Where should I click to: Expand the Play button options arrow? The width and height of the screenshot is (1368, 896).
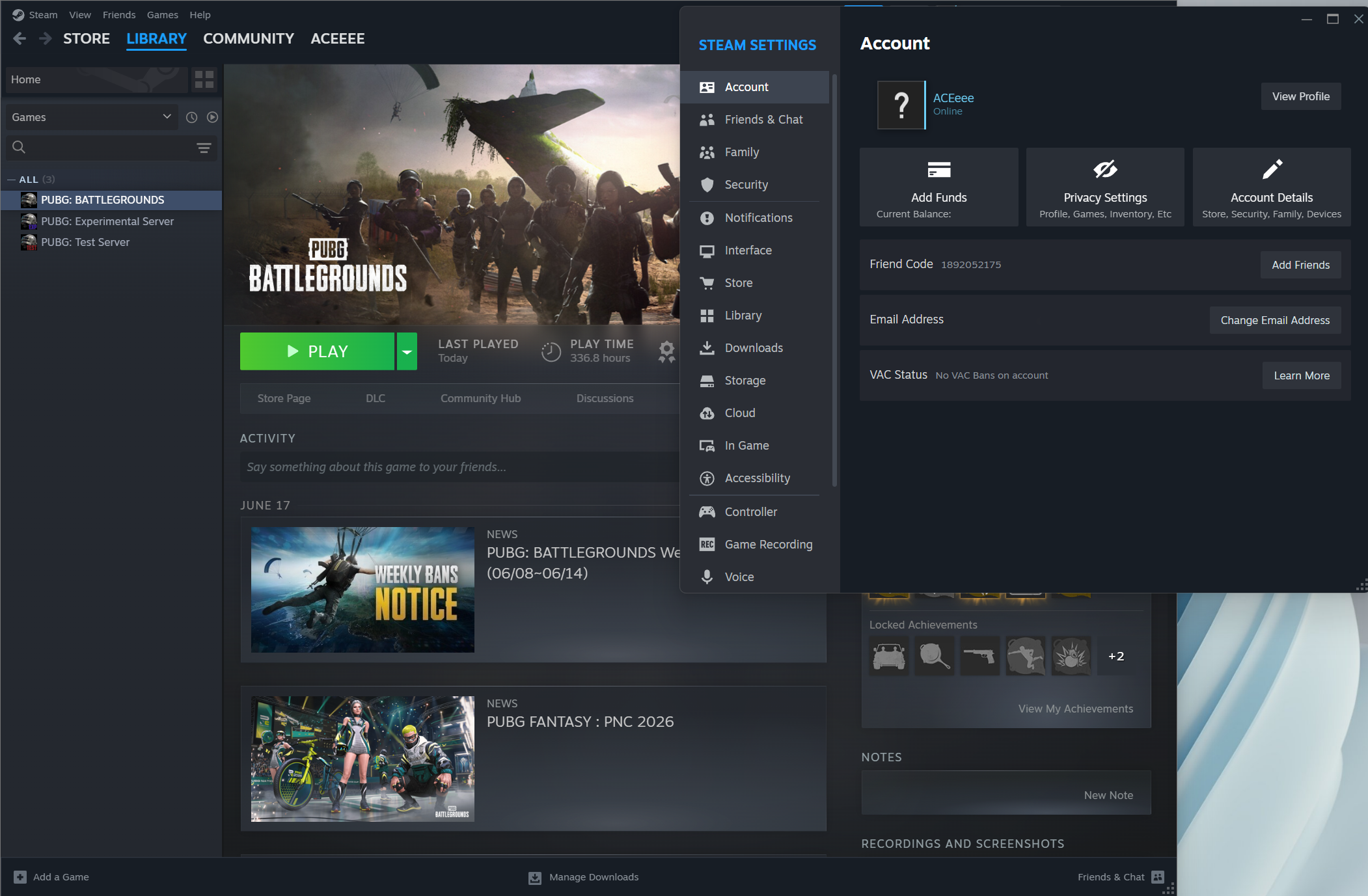[407, 351]
